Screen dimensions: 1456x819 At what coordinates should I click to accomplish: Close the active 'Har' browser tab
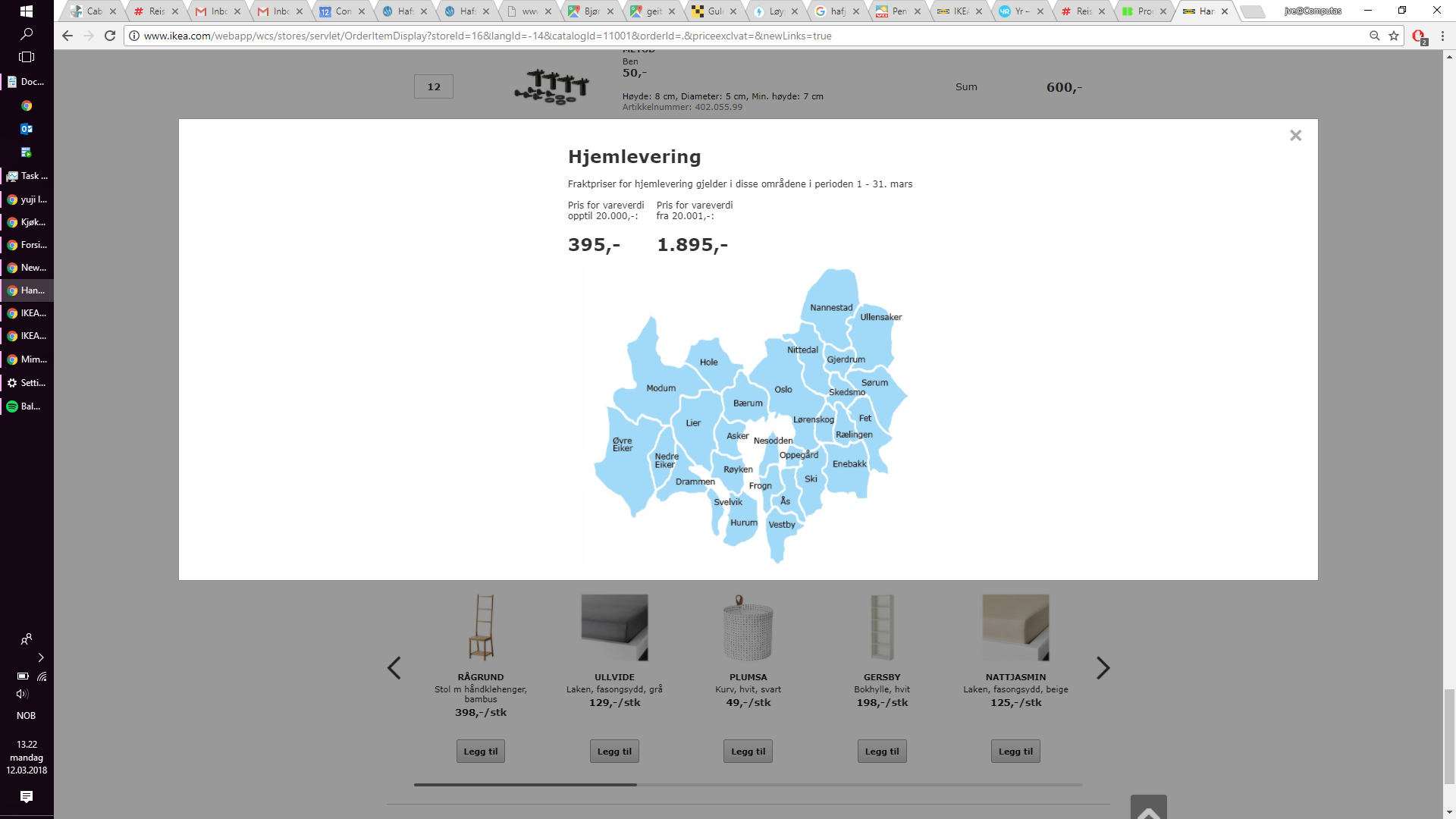pos(1225,11)
